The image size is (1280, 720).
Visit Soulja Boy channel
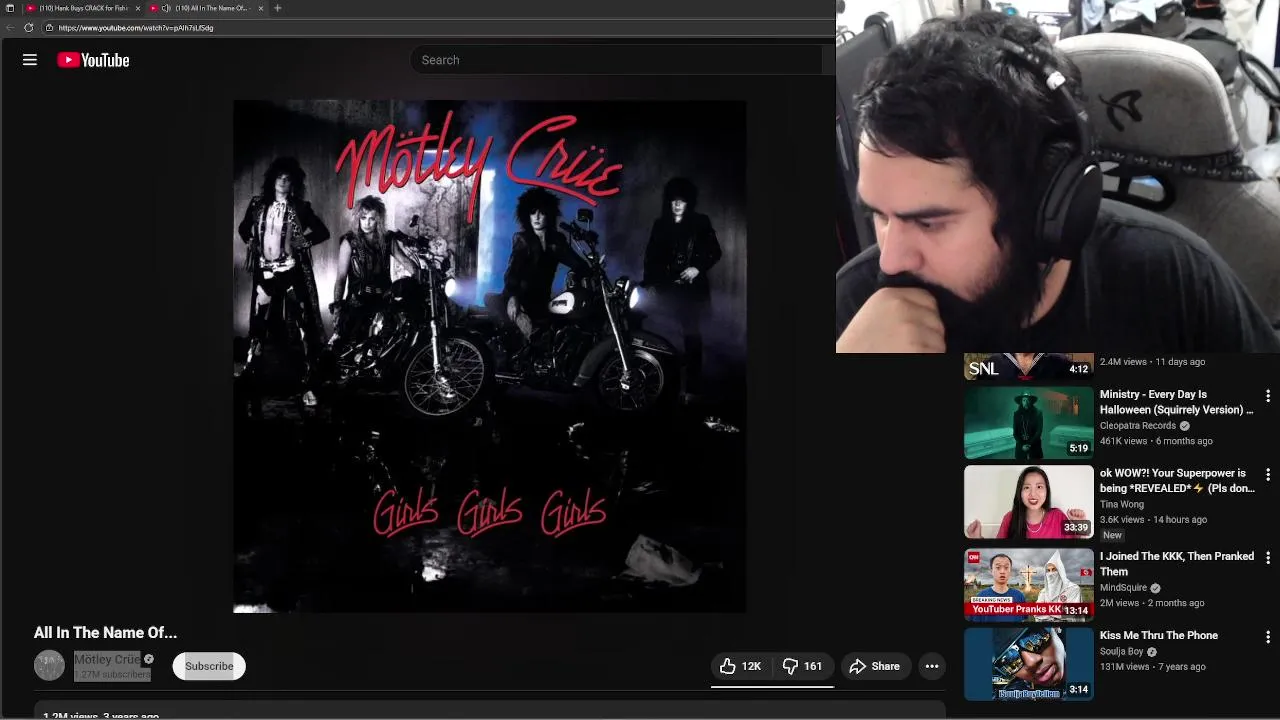1122,652
